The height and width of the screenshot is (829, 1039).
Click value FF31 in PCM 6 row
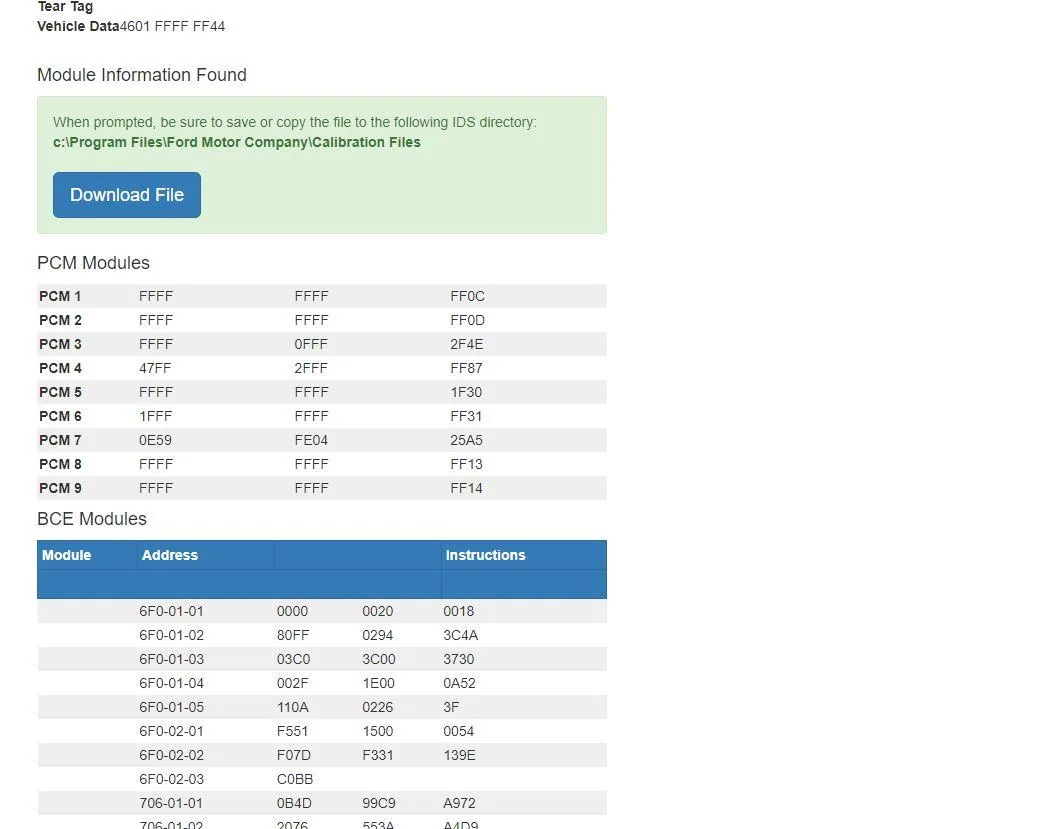pyautogui.click(x=466, y=416)
